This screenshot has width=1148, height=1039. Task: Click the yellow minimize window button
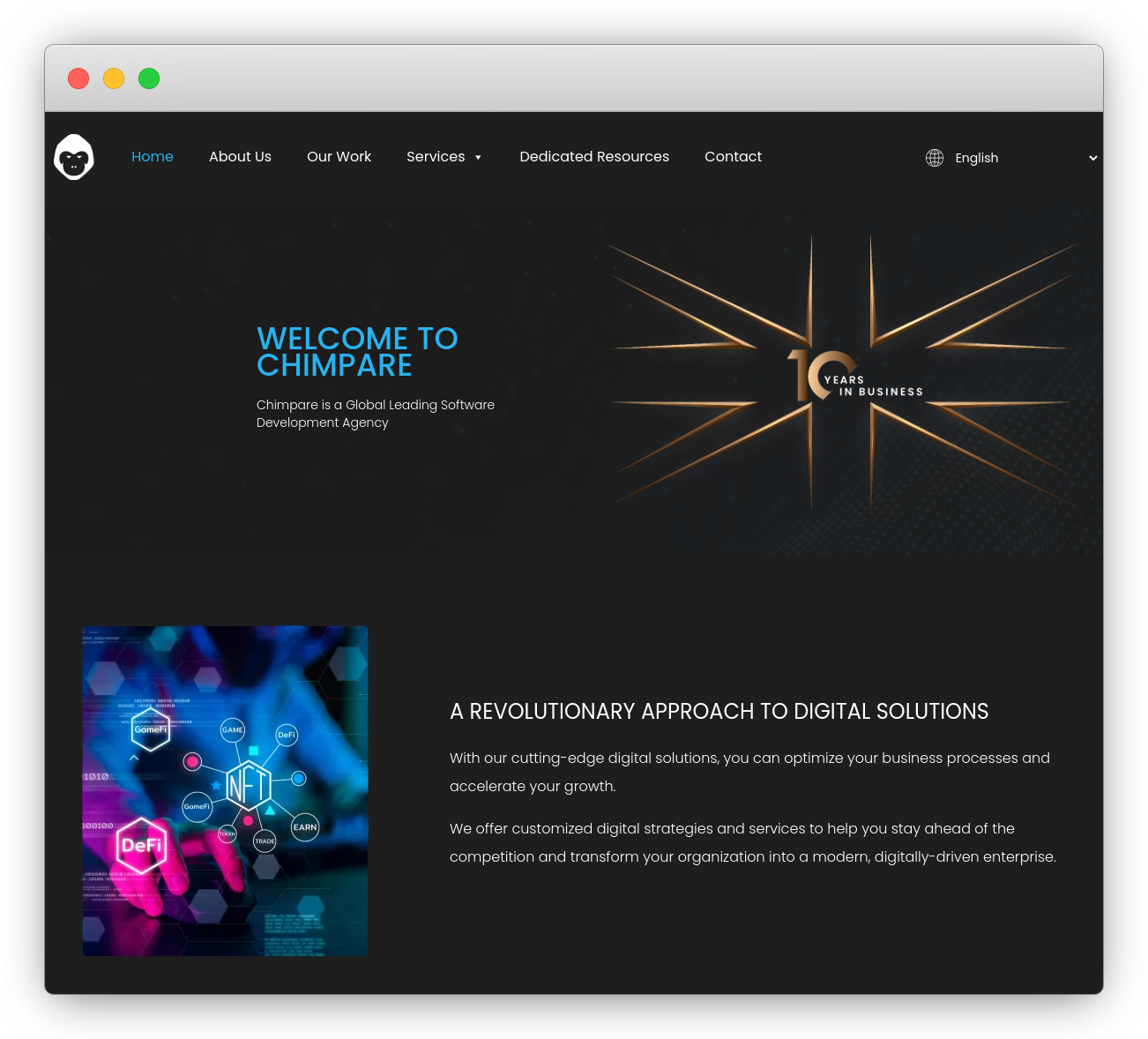(114, 78)
